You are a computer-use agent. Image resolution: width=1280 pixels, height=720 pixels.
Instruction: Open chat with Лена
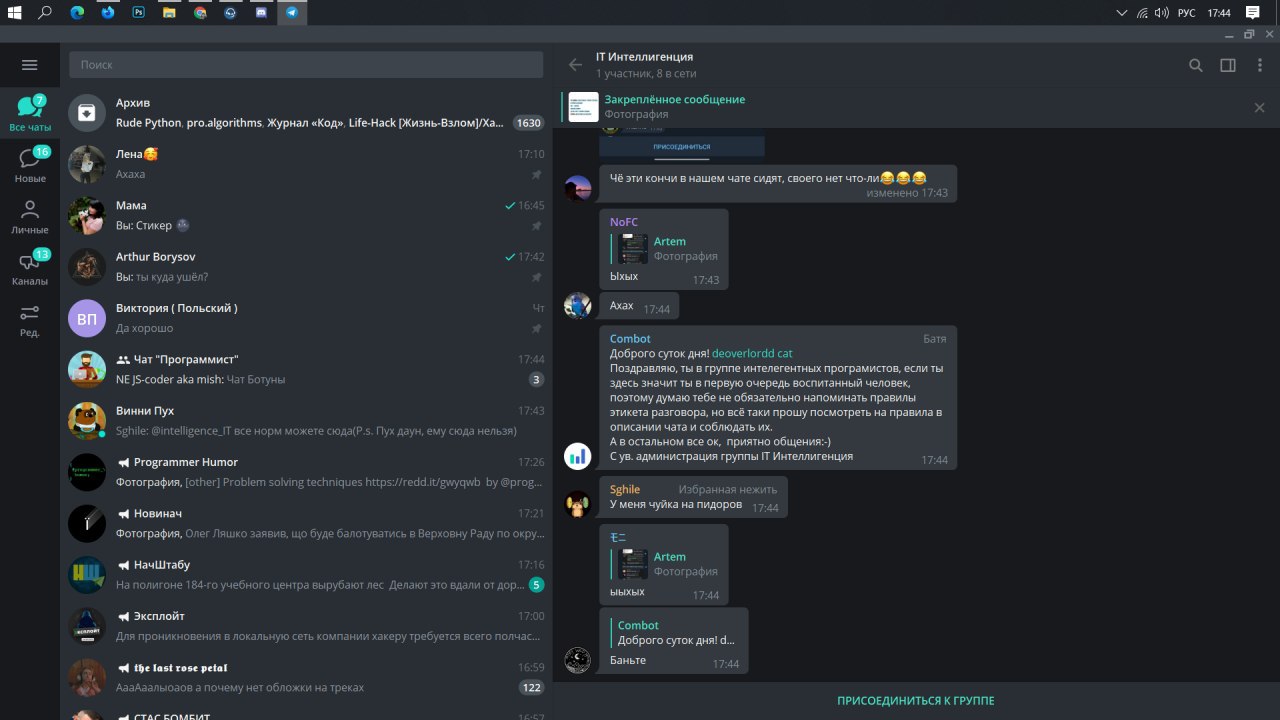[x=306, y=164]
